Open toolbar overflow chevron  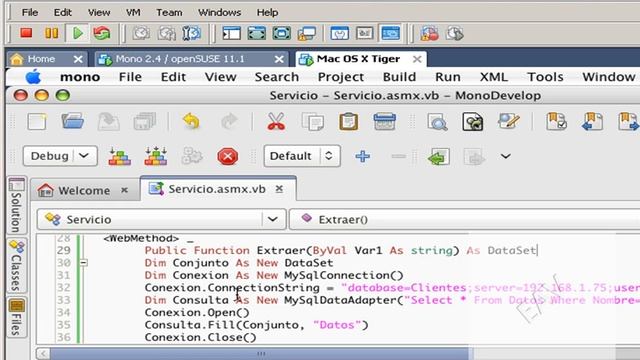click(505, 156)
